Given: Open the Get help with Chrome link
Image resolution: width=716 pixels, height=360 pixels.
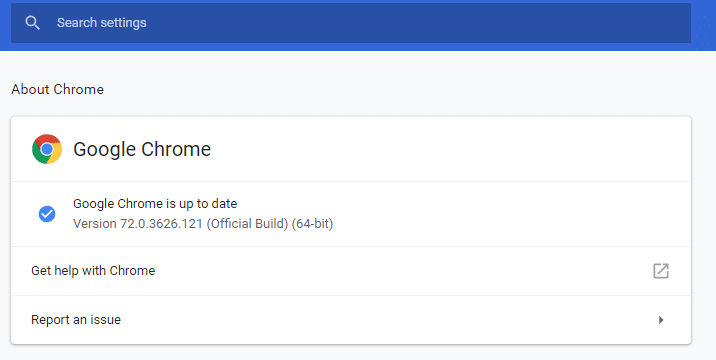Looking at the screenshot, I should (93, 270).
